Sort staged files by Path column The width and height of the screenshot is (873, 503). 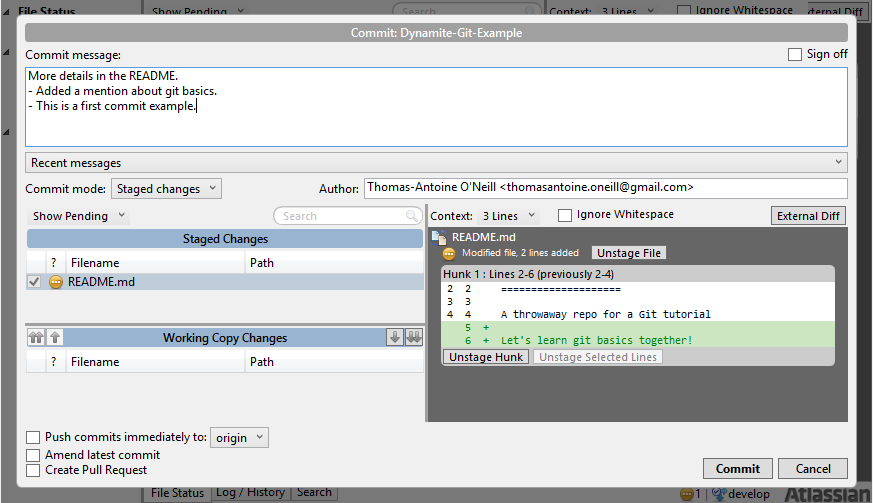pos(334,262)
